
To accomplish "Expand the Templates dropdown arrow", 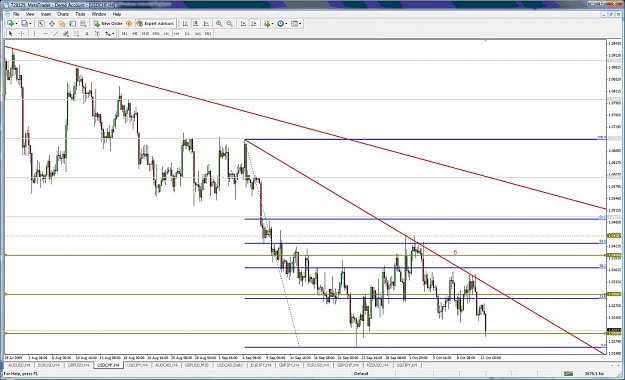I will [300, 24].
